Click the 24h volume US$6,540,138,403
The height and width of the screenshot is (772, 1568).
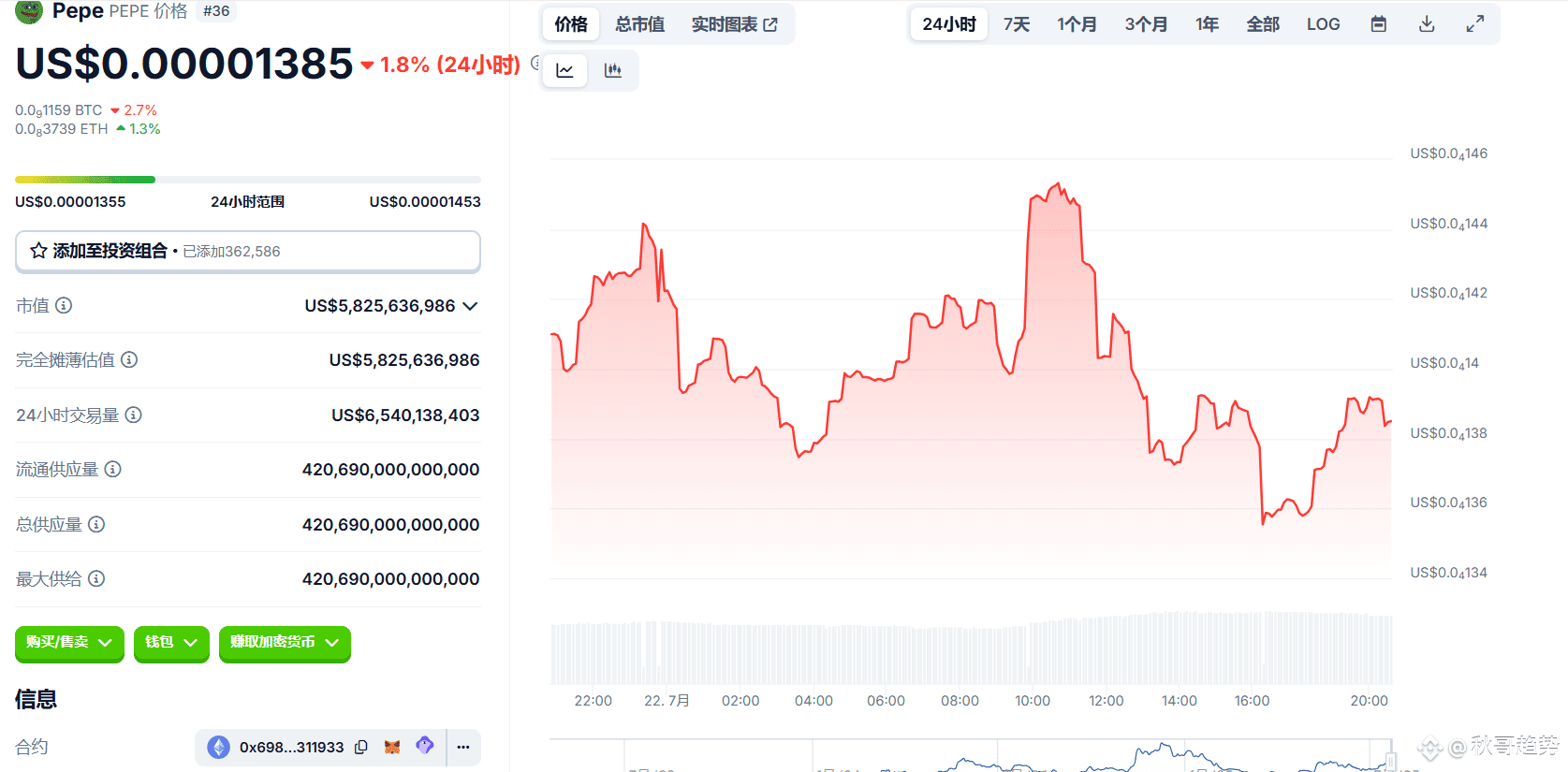coord(405,415)
